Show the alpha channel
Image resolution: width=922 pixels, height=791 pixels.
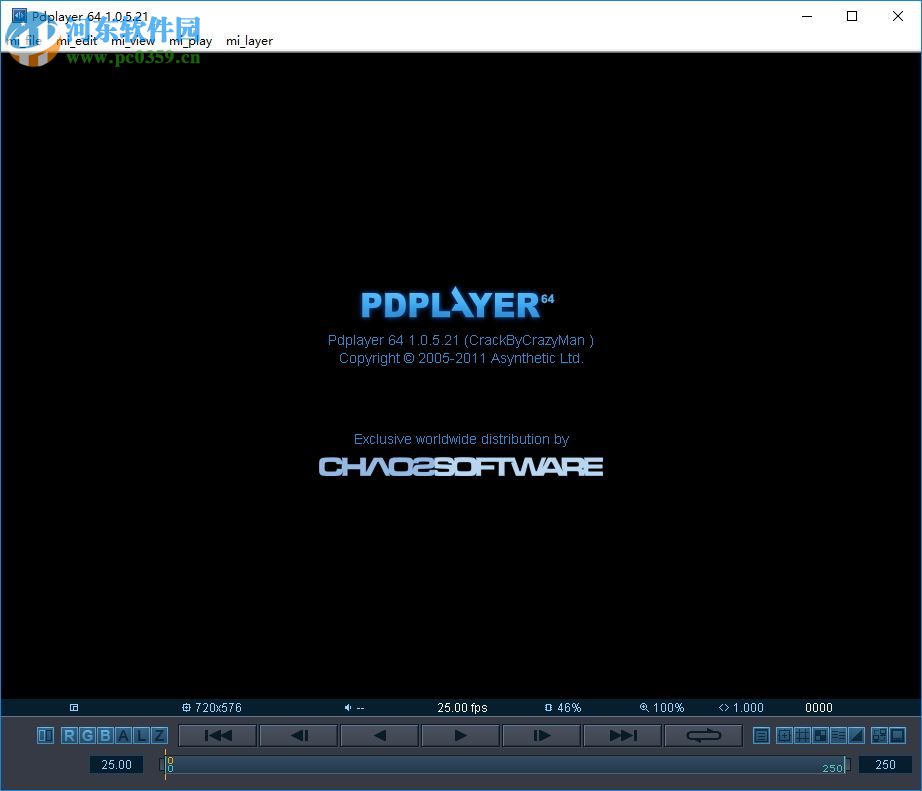tap(123, 735)
